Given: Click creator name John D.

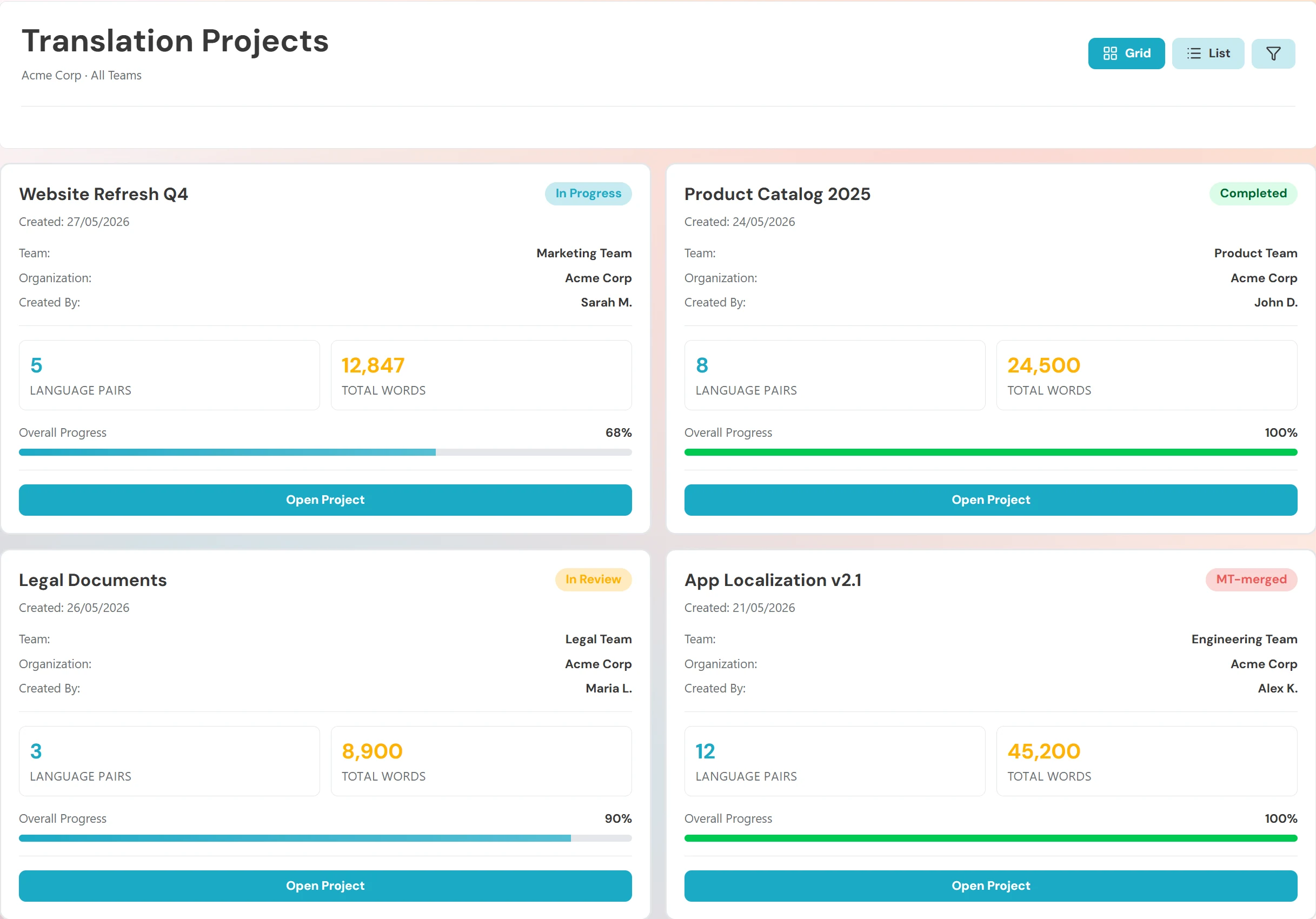Looking at the screenshot, I should point(1275,303).
